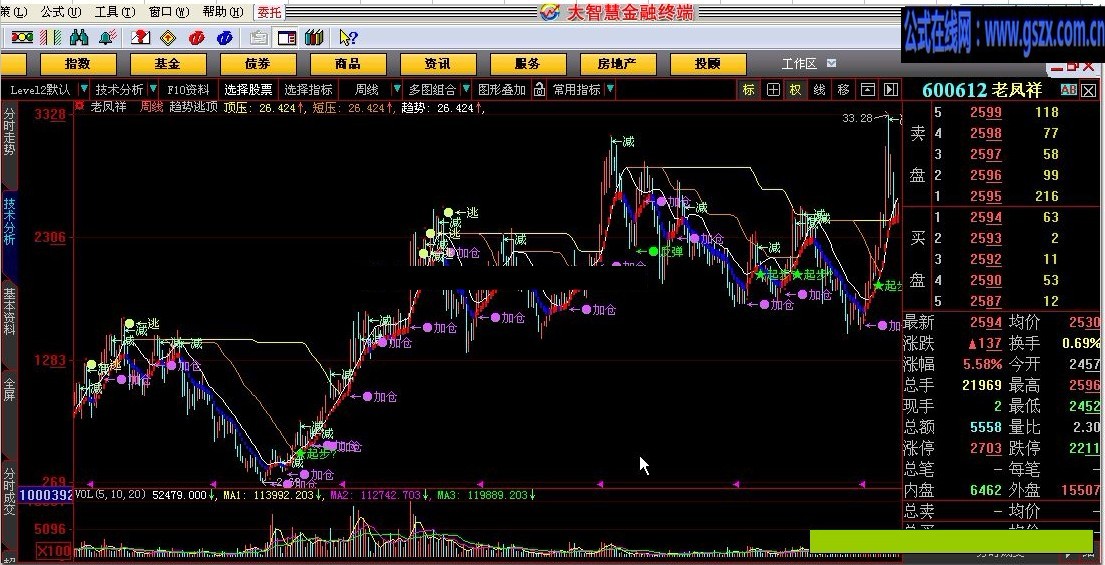Image resolution: width=1105 pixels, height=565 pixels.
Task: Click the X box icon beside stock name
Action: 1089,90
